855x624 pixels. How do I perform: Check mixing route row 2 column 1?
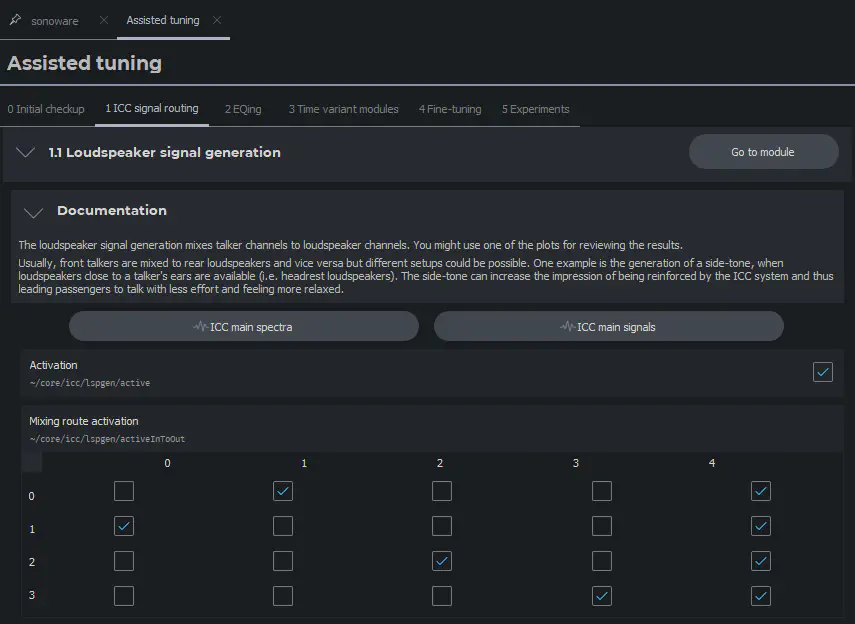[282, 561]
